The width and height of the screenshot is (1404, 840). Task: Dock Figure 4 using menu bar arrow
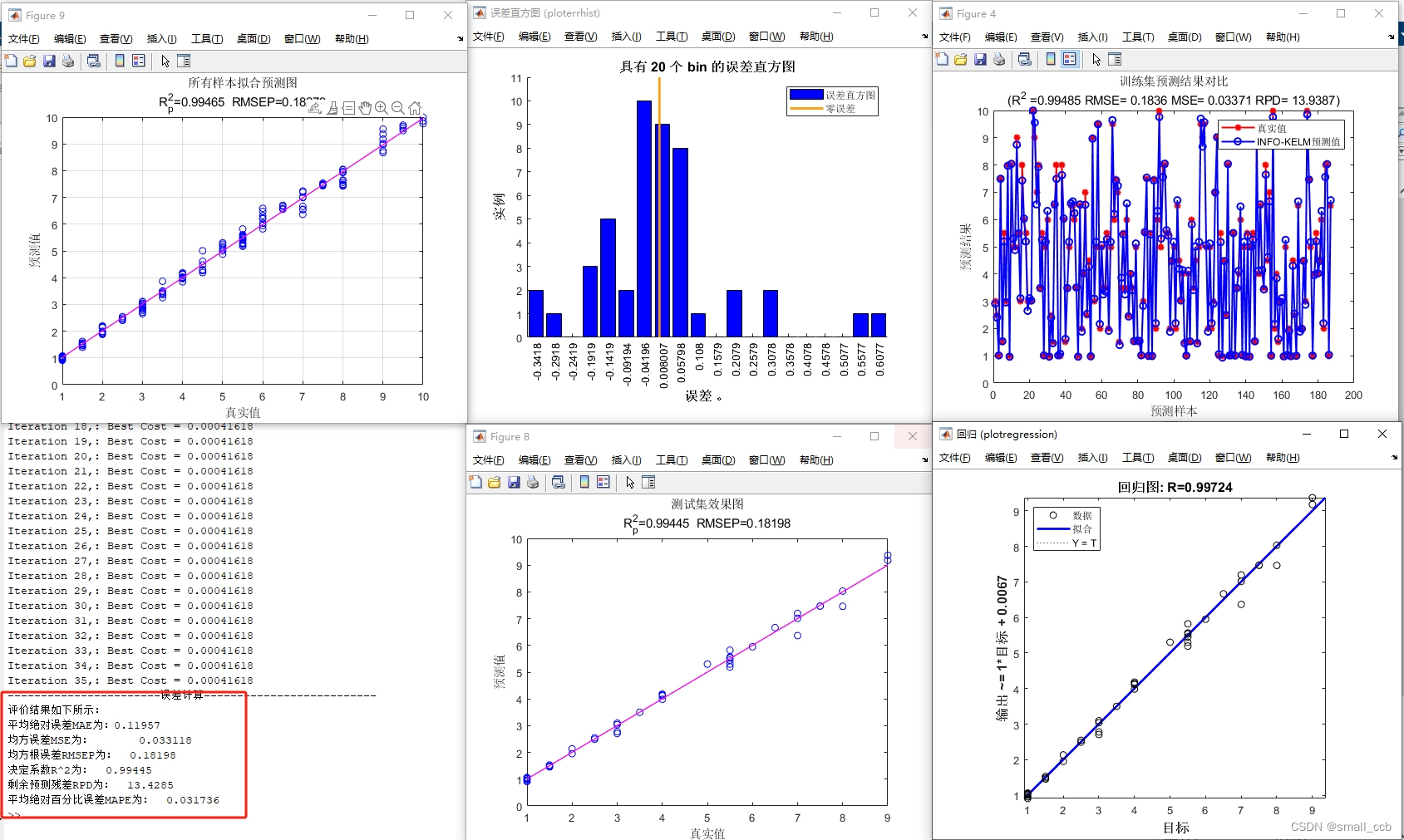click(1392, 37)
